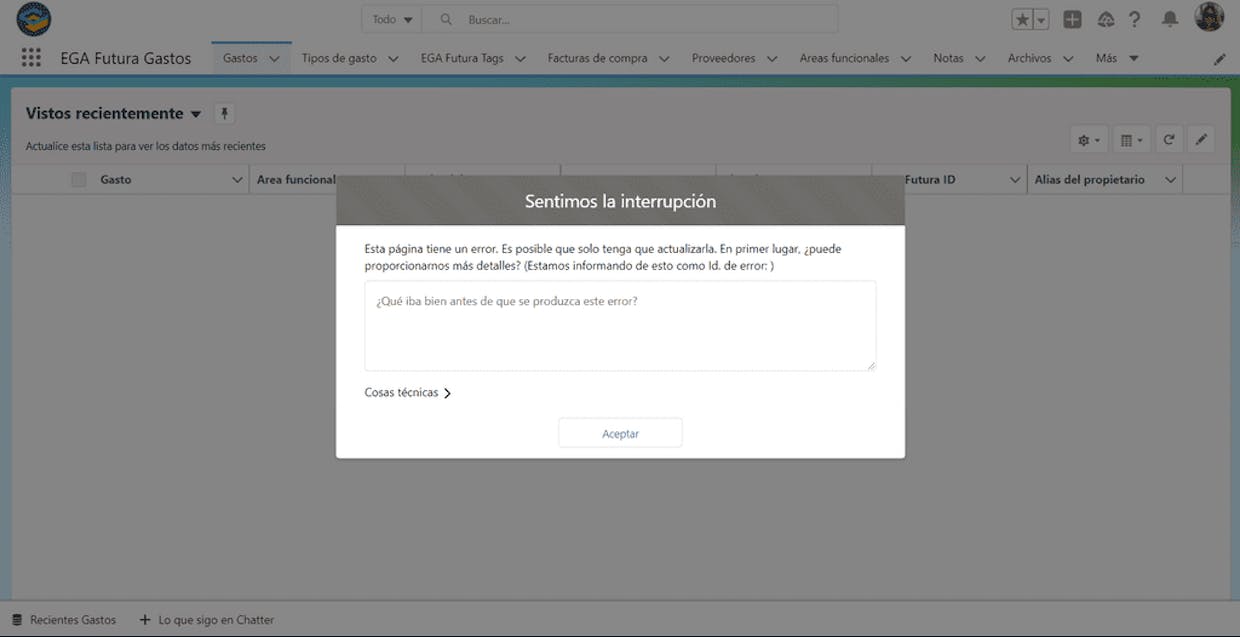1240x637 pixels.
Task: Select the Notas tab
Action: (948, 58)
